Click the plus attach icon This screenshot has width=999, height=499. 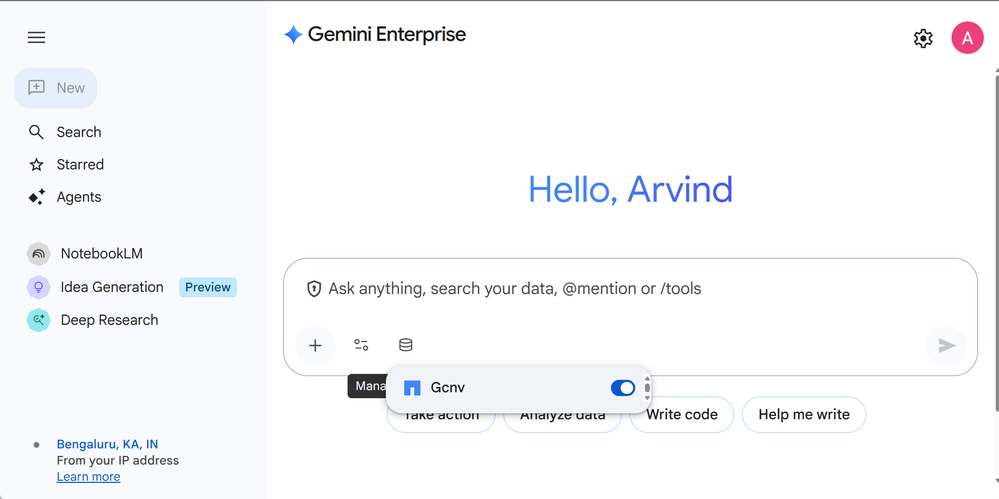click(315, 345)
